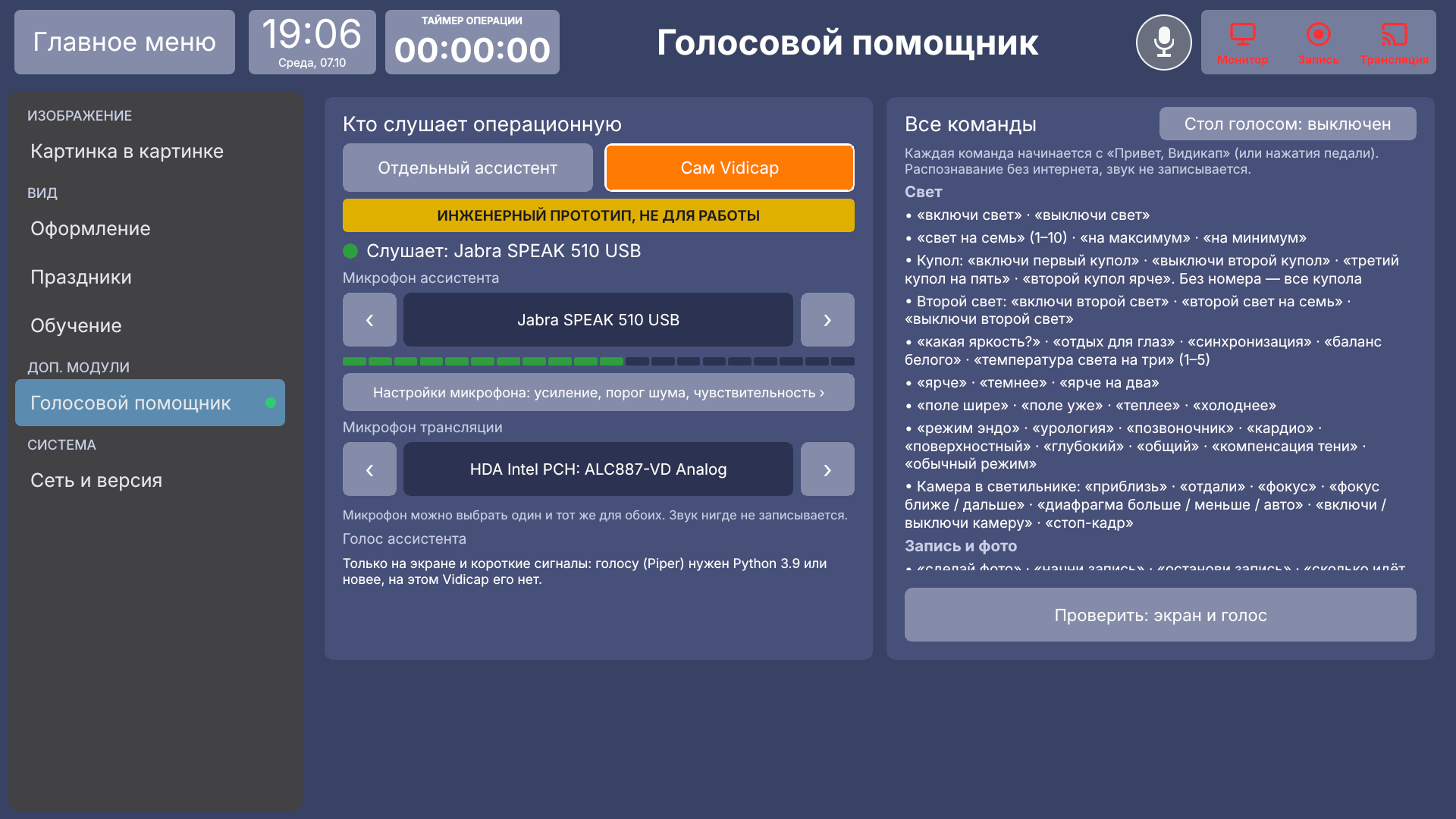Click the Голосовой помощник page title
Viewport: 1456px width, 819px height.
coord(847,42)
